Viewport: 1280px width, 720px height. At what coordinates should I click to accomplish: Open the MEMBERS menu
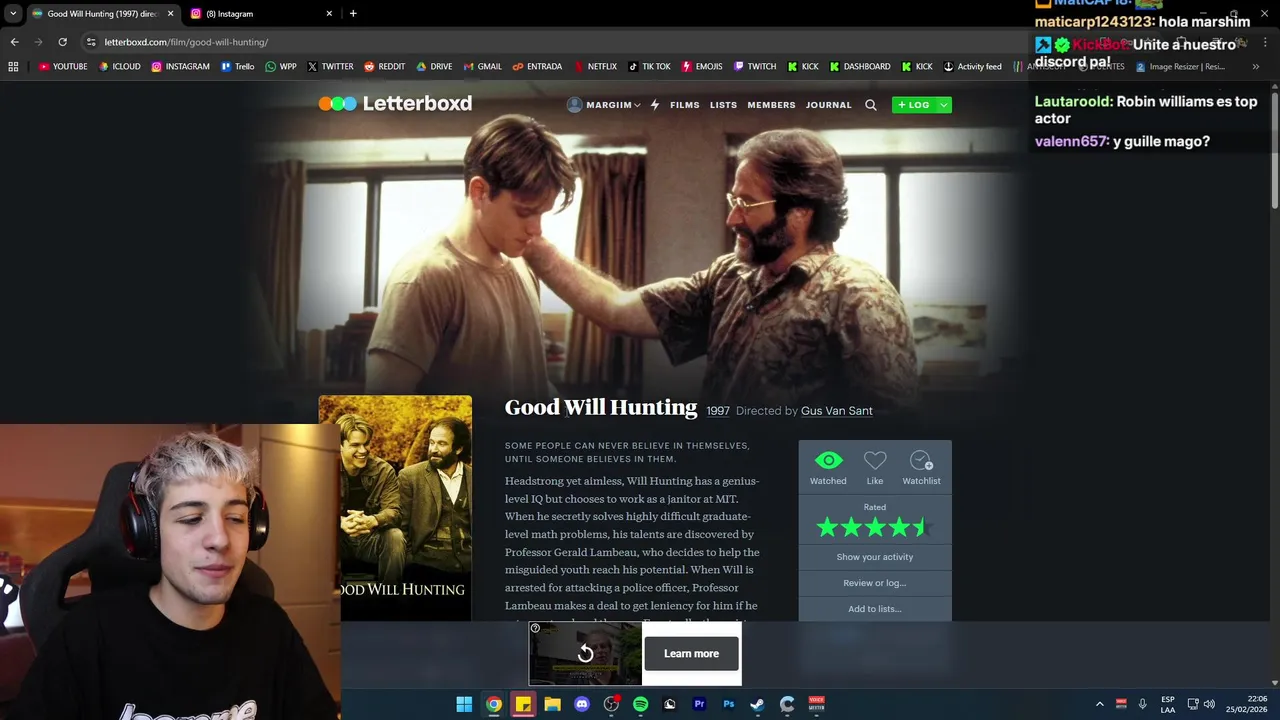[771, 105]
